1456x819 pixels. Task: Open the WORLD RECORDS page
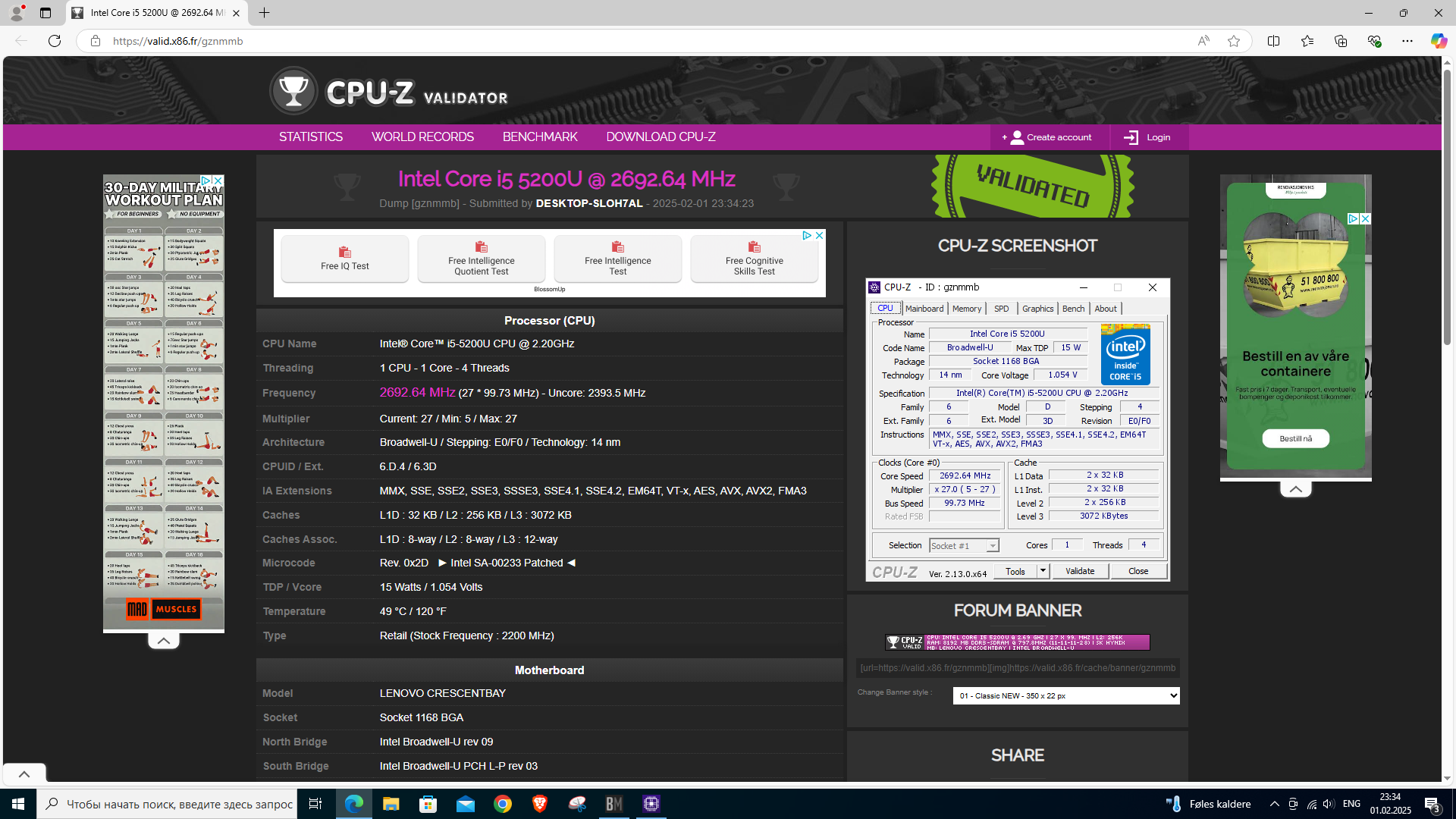[422, 137]
